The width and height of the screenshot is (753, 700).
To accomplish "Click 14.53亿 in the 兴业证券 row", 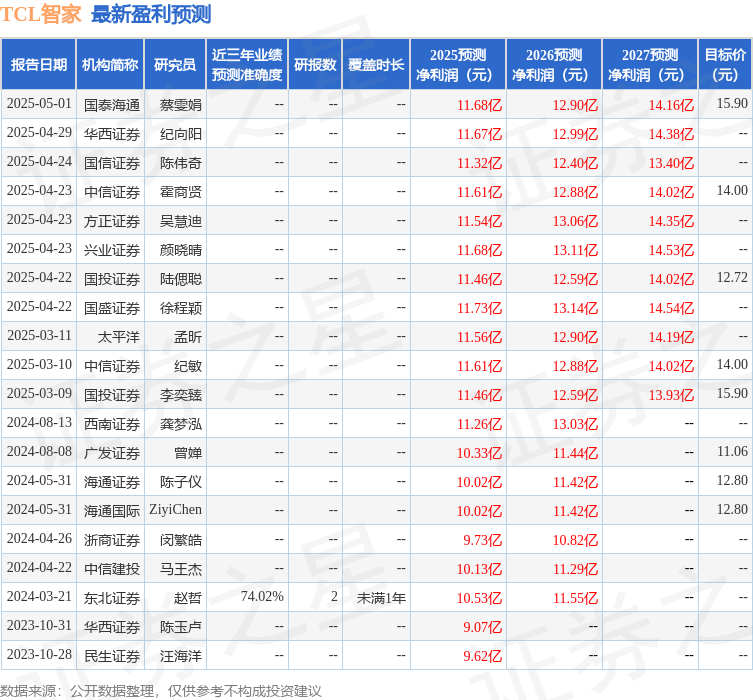I will (671, 250).
